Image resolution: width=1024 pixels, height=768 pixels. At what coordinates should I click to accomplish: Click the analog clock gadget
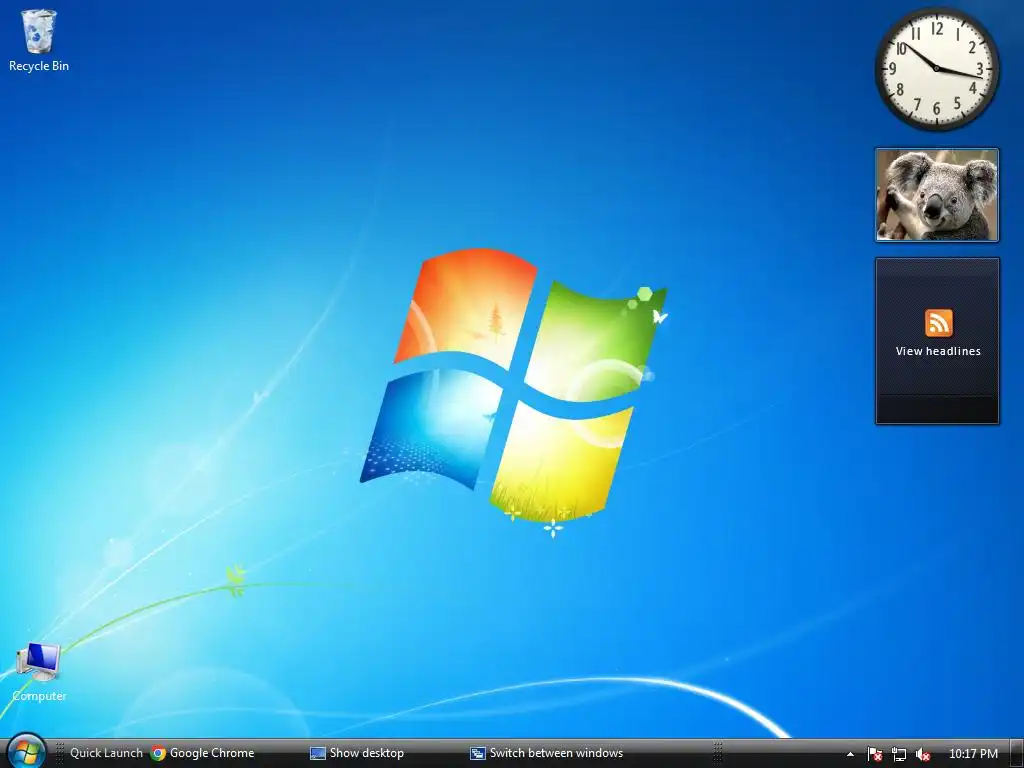click(936, 69)
